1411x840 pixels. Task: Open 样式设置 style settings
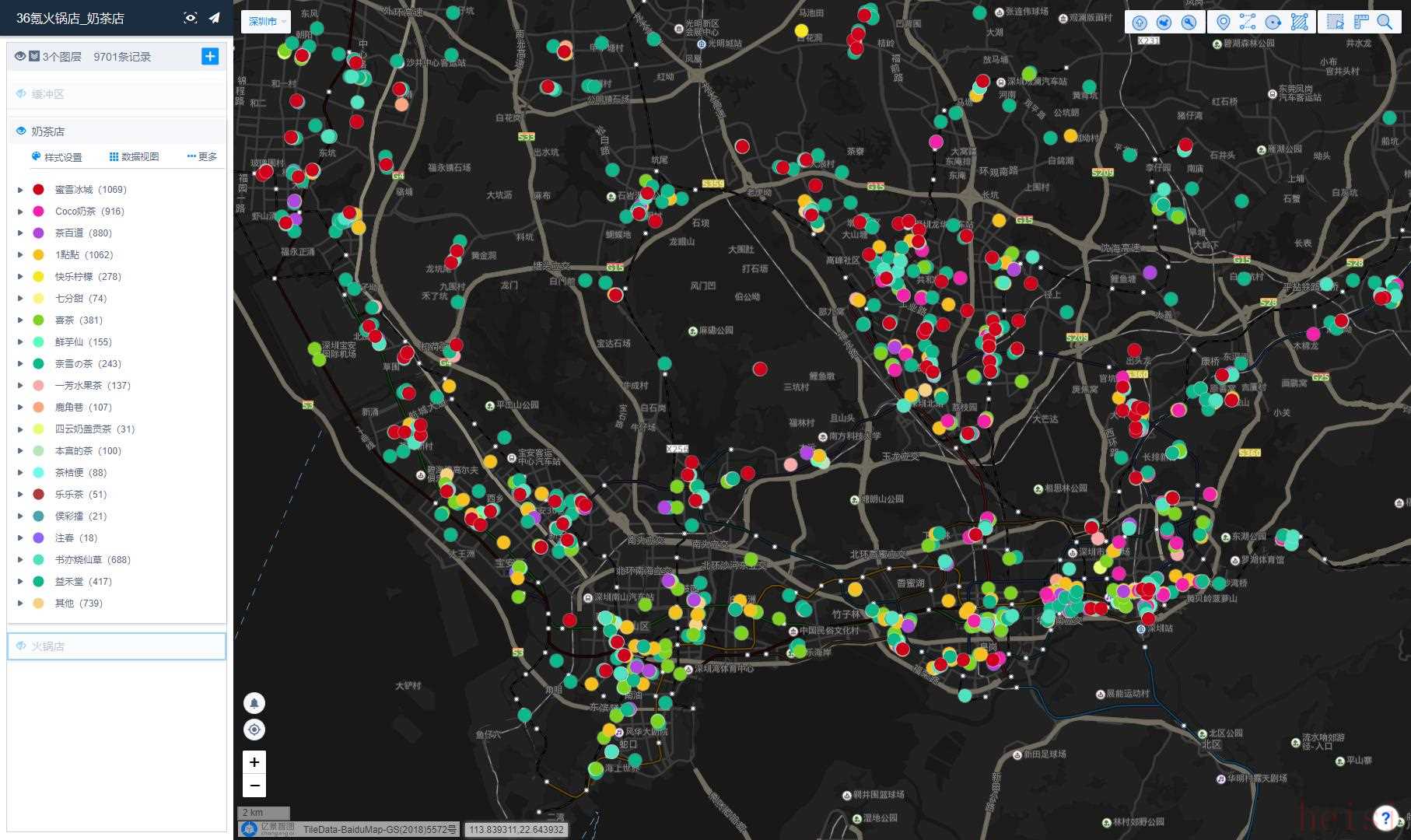pyautogui.click(x=57, y=157)
